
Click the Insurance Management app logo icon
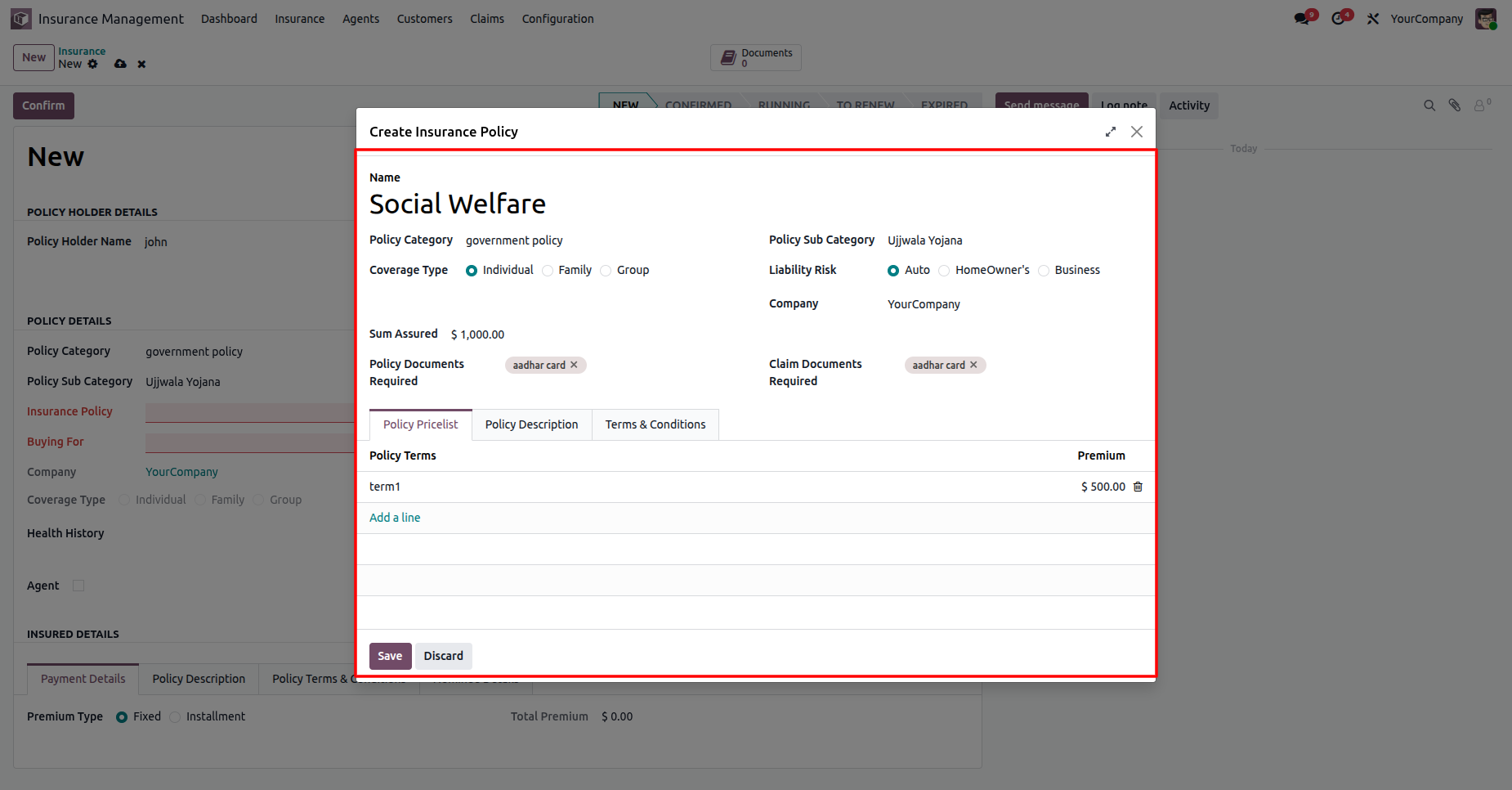[21, 19]
